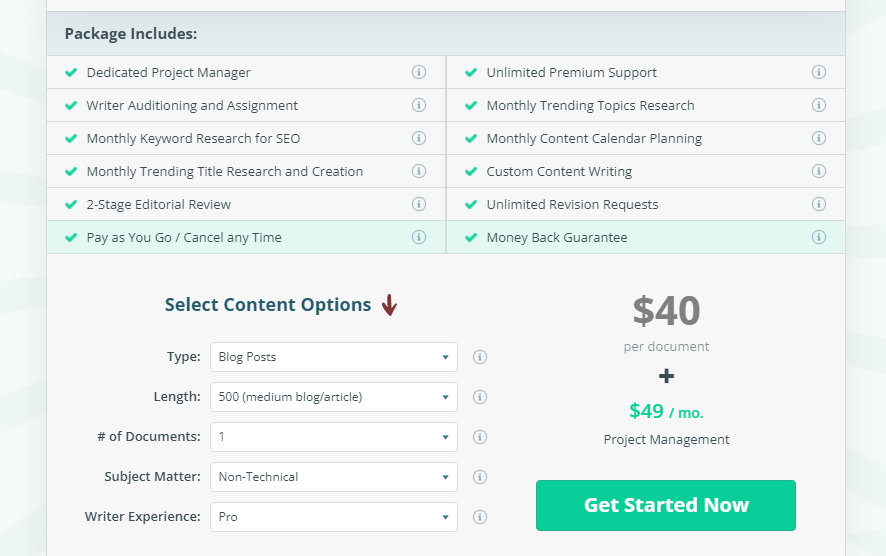Click the Select Content Options heading
The height and width of the screenshot is (556, 886).
(268, 305)
